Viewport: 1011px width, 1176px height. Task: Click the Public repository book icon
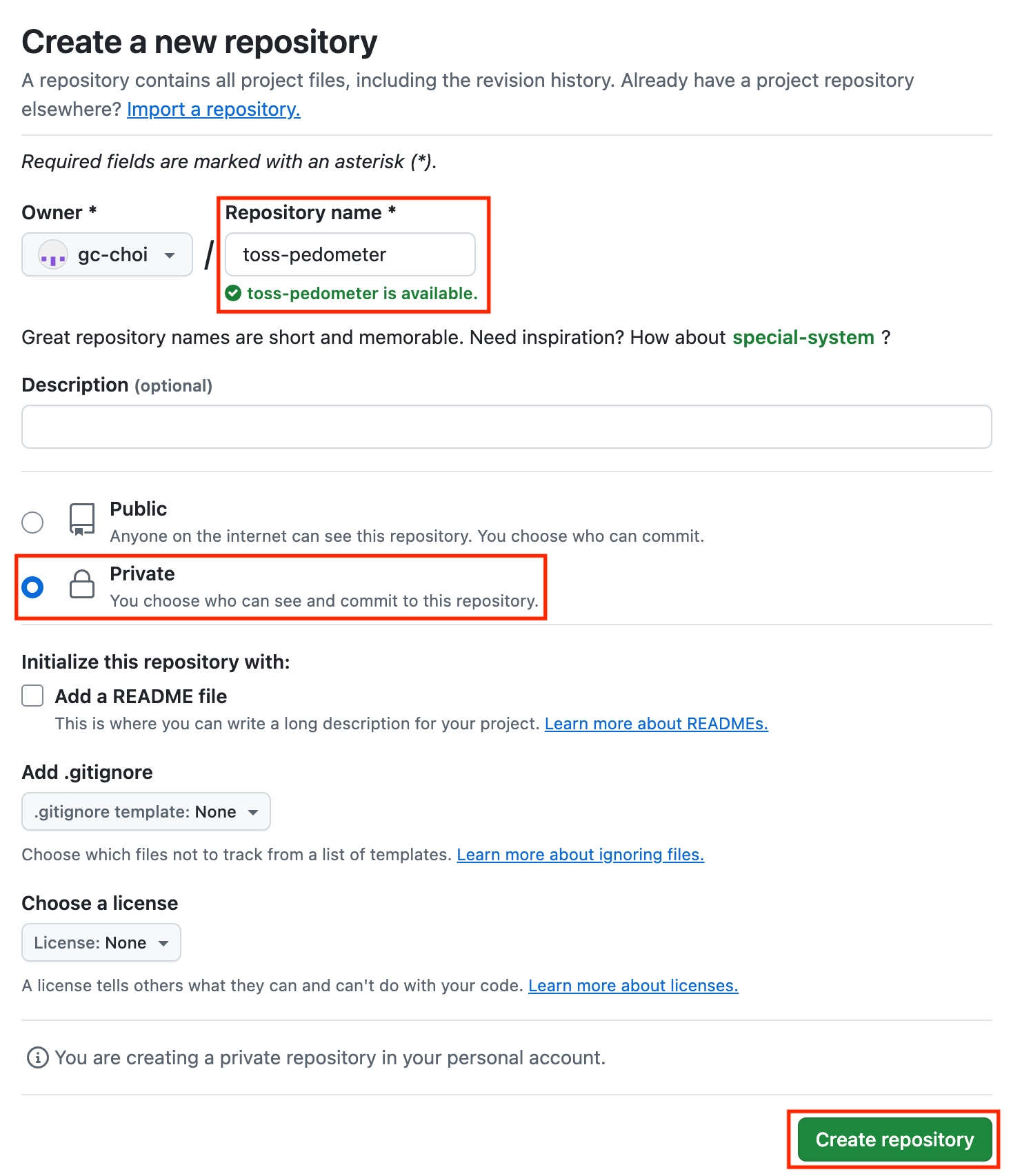(x=82, y=519)
